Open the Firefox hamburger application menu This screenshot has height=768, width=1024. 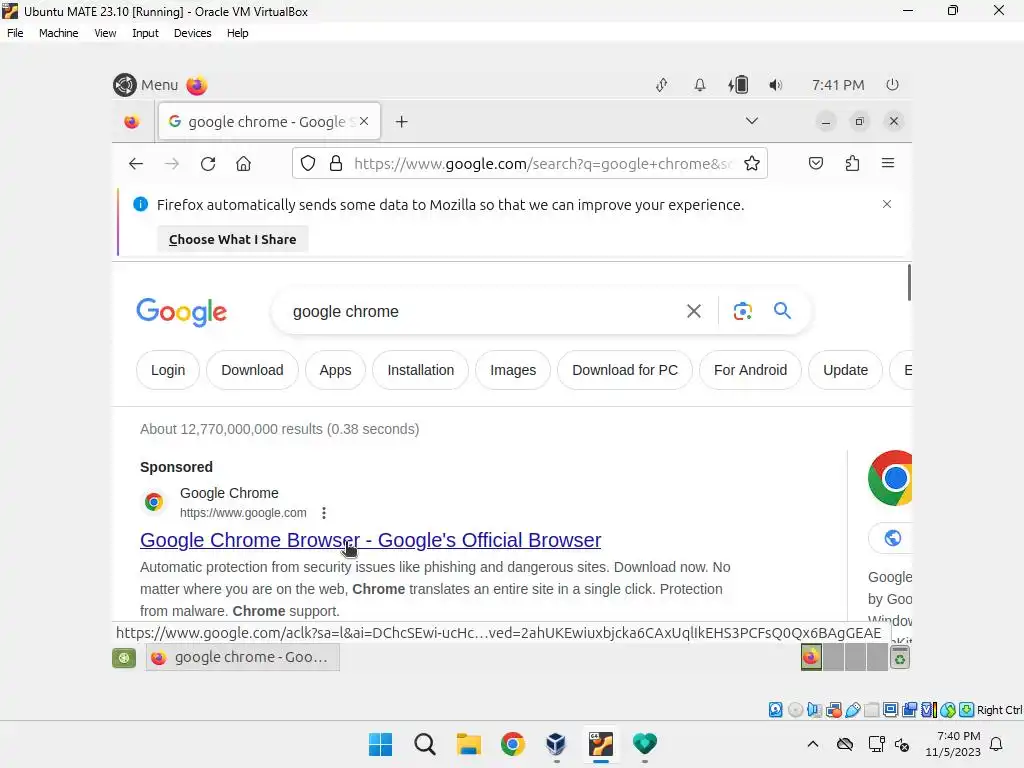click(888, 163)
